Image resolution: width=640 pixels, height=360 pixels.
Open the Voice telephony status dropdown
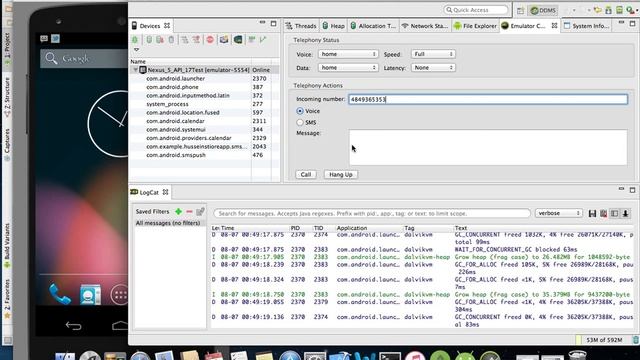pos(348,54)
